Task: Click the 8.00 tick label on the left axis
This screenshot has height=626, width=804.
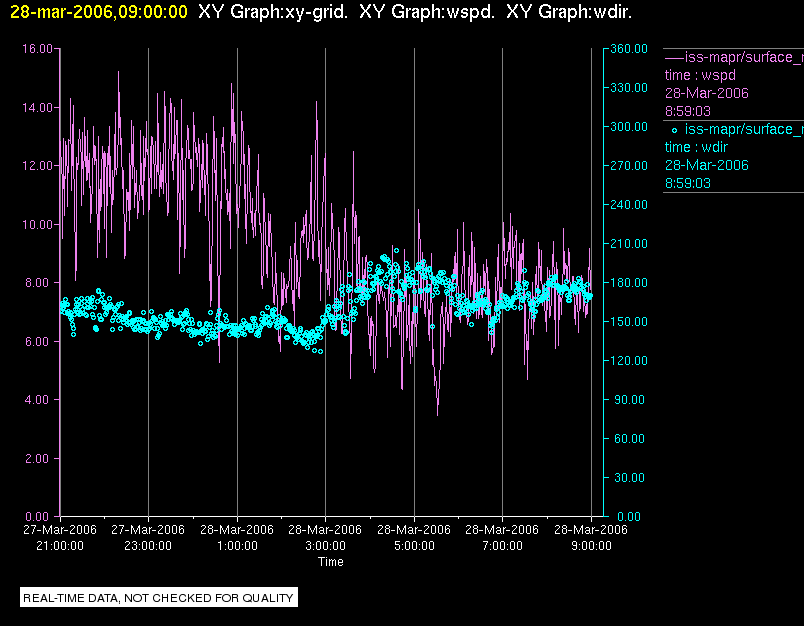Action: click(38, 282)
